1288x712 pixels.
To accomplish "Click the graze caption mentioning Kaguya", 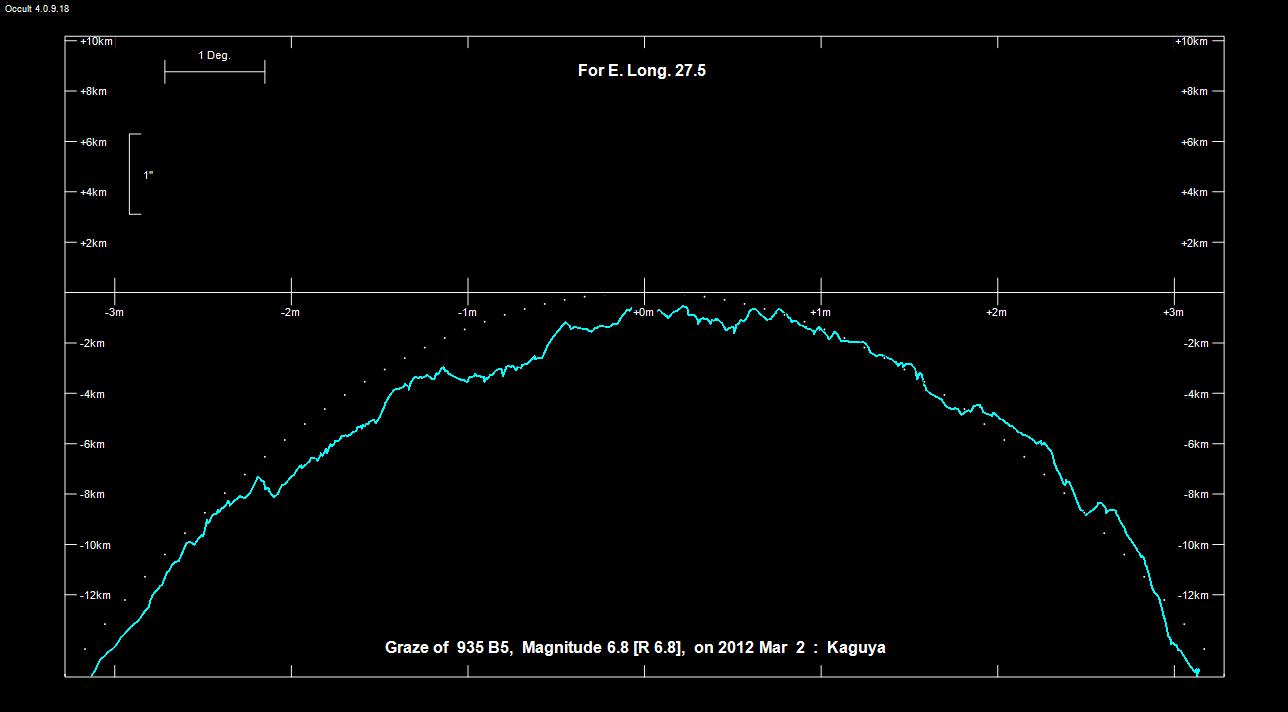I will point(635,648).
